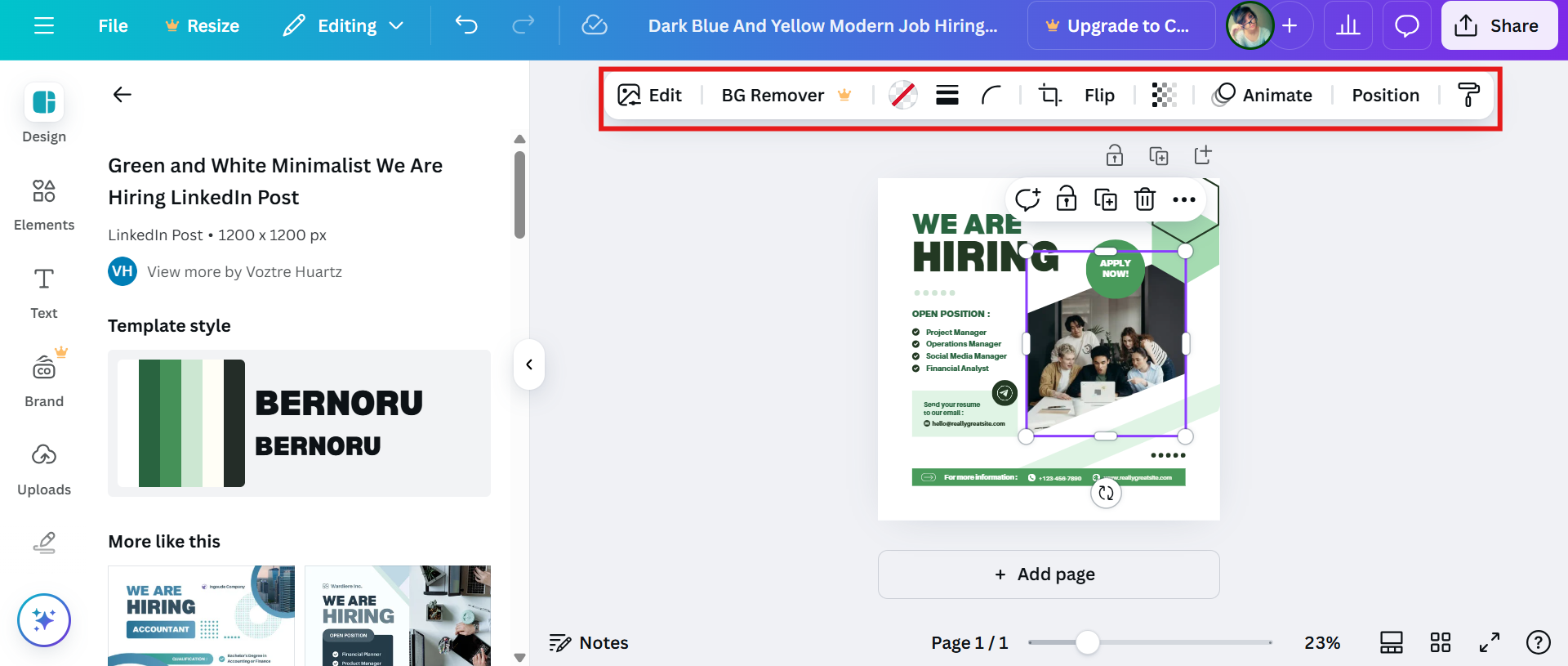Enter fullscreen present mode
The image size is (1568, 666).
click(x=1490, y=643)
